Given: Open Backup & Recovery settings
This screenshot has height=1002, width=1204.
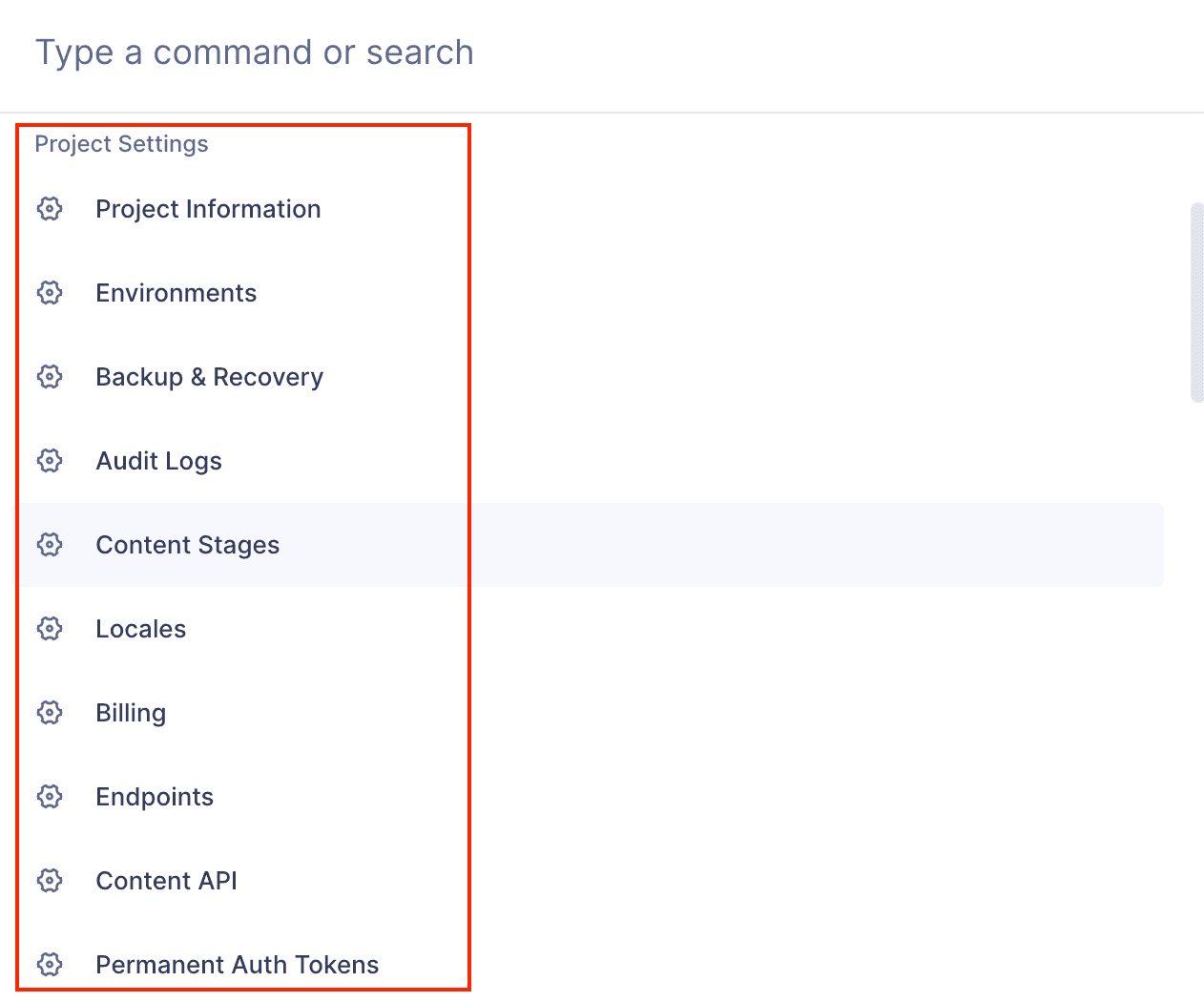Looking at the screenshot, I should 209,377.
